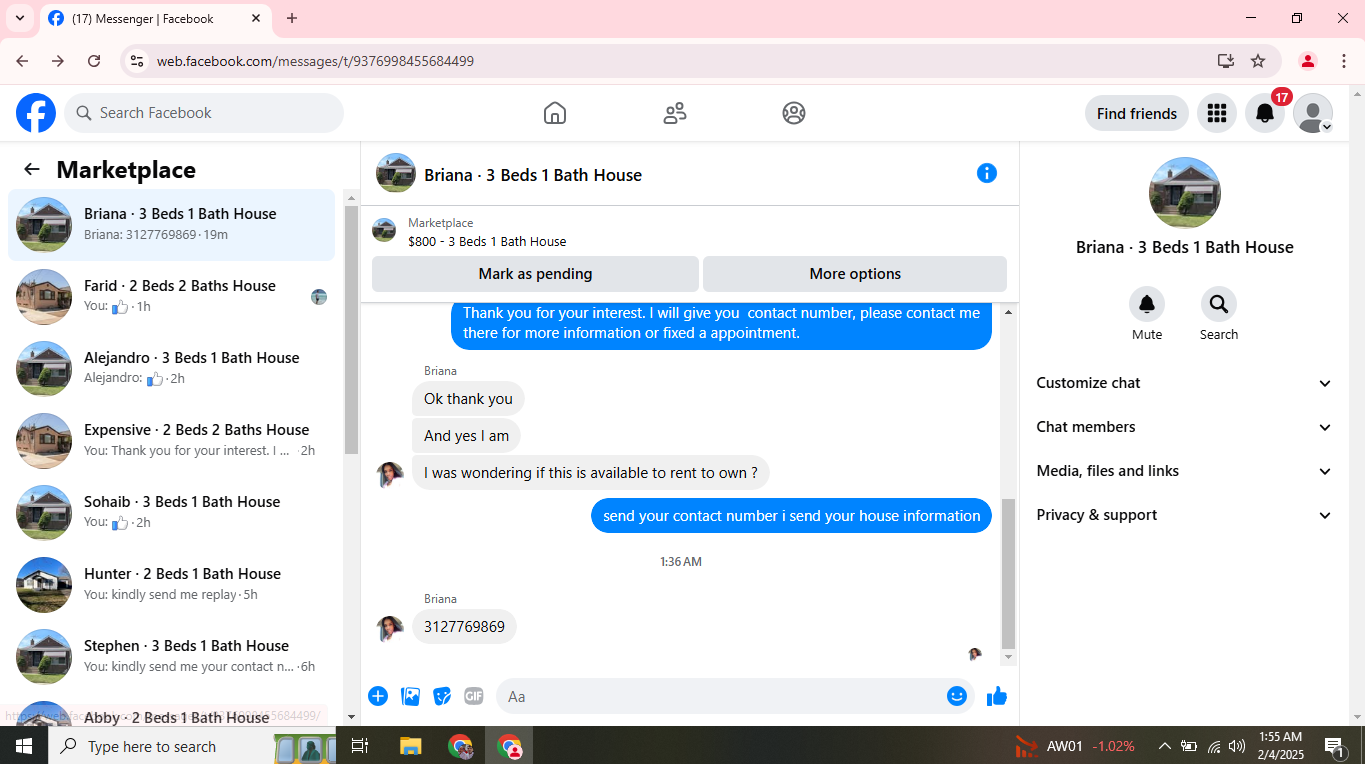Open Sohaib 3 Beds 1 Bath House chat
The height and width of the screenshot is (764, 1365).
tap(172, 513)
